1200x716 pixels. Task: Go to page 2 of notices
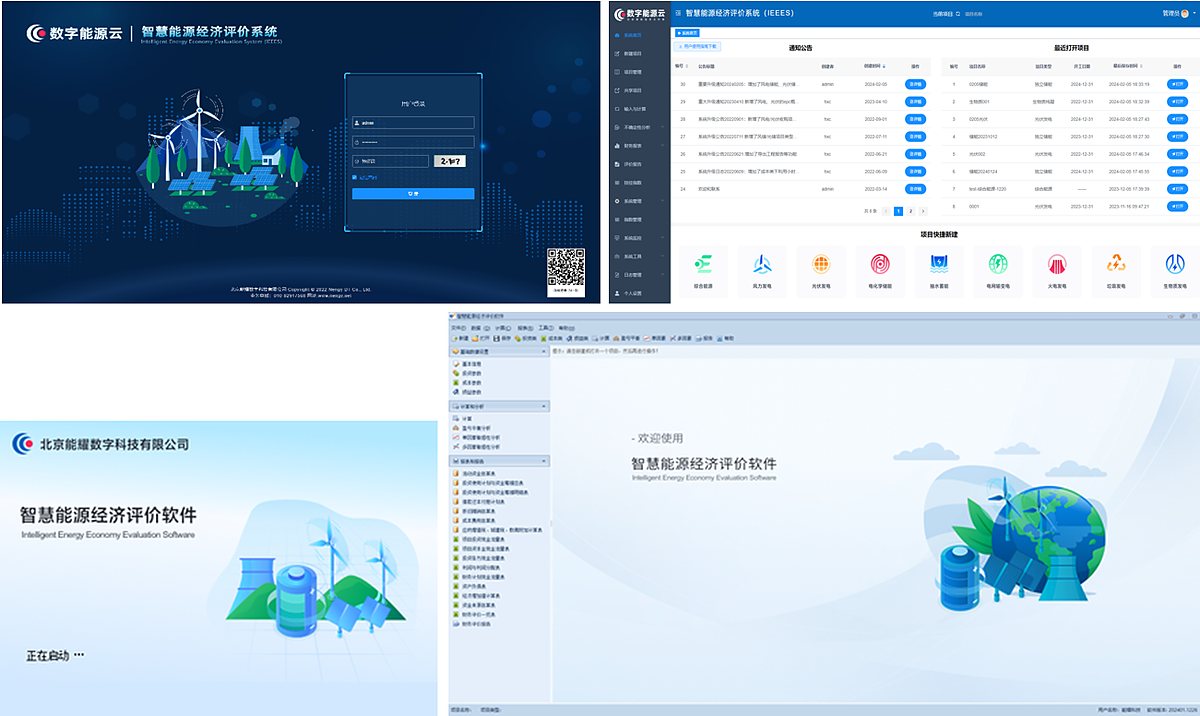[910, 211]
